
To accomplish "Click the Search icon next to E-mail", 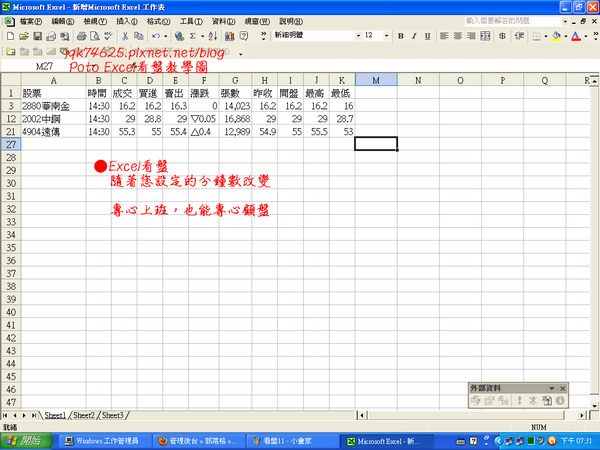I will 65,36.
